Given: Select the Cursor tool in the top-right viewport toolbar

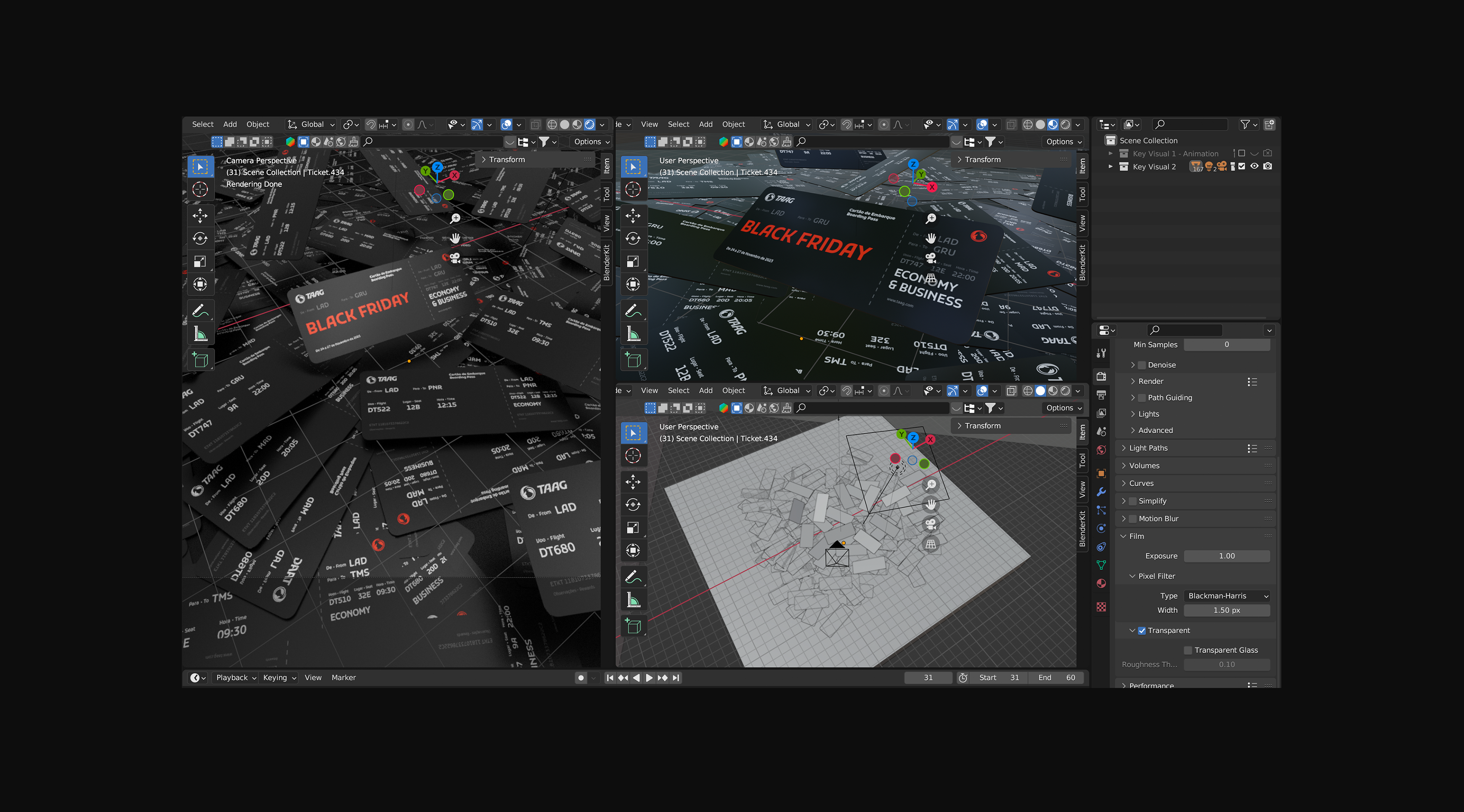Looking at the screenshot, I should tap(633, 189).
